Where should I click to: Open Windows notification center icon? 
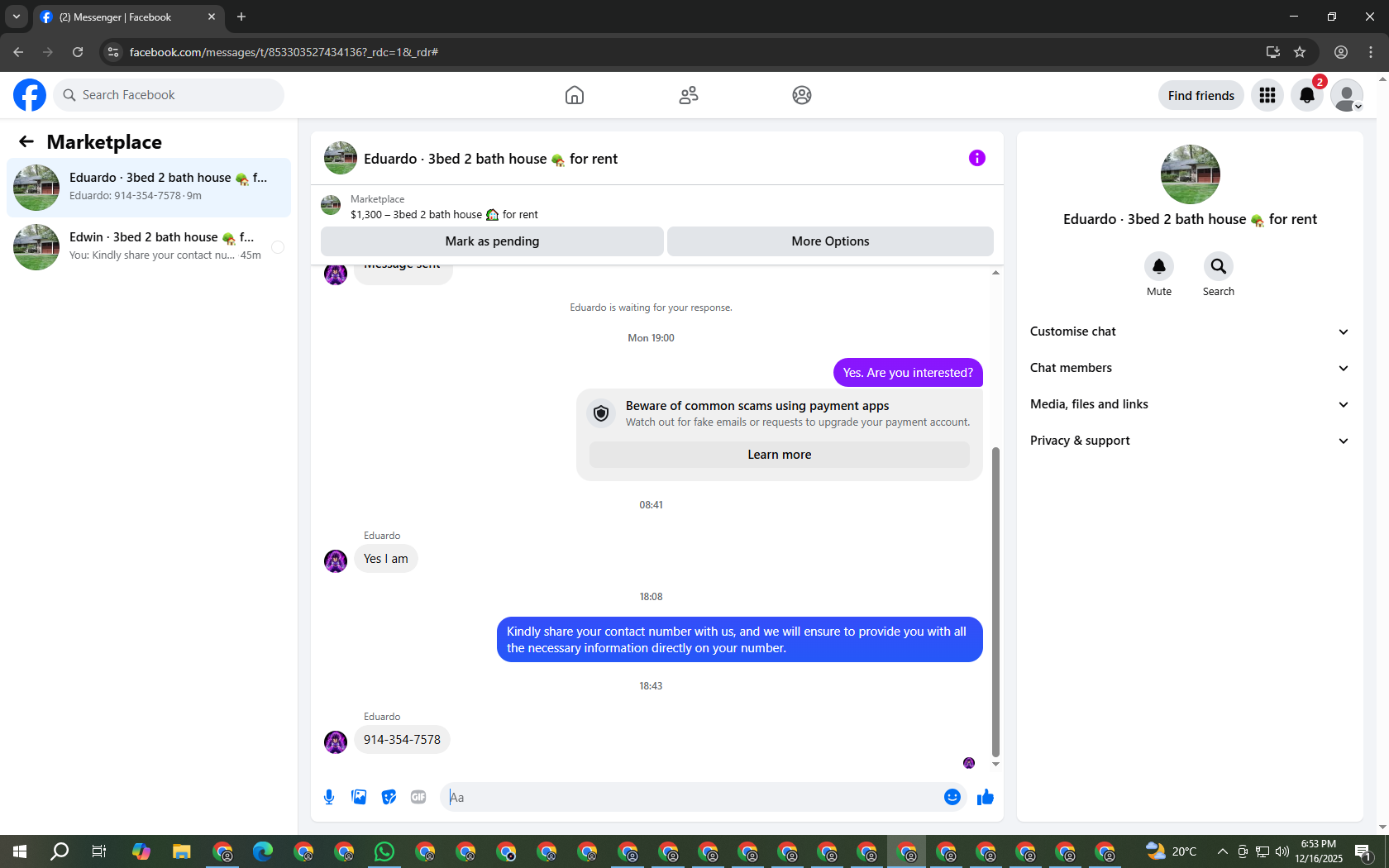tap(1364, 851)
